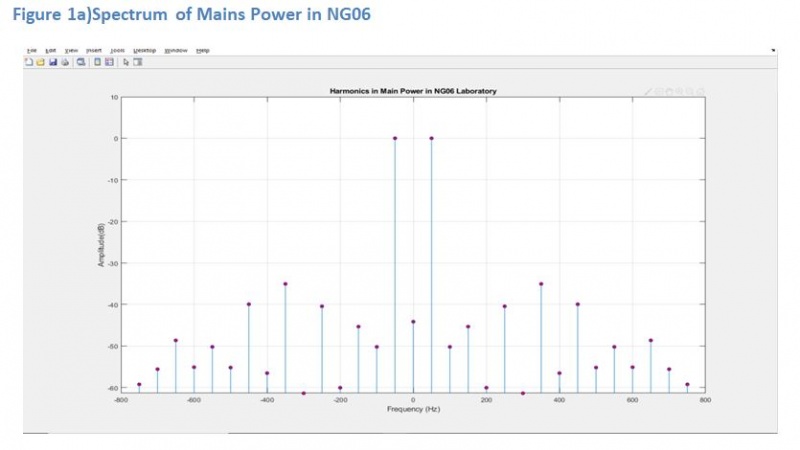Open the Tools menu
Screen dimensions: 800x450
[117, 51]
